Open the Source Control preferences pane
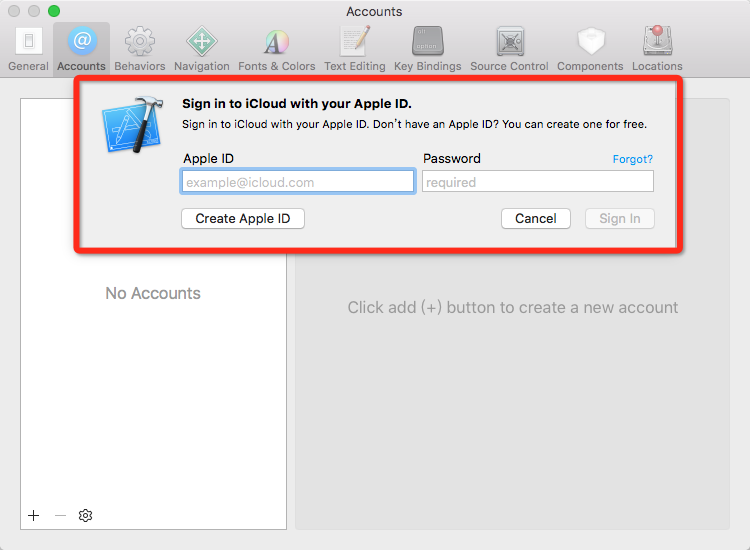750x550 pixels. click(509, 49)
